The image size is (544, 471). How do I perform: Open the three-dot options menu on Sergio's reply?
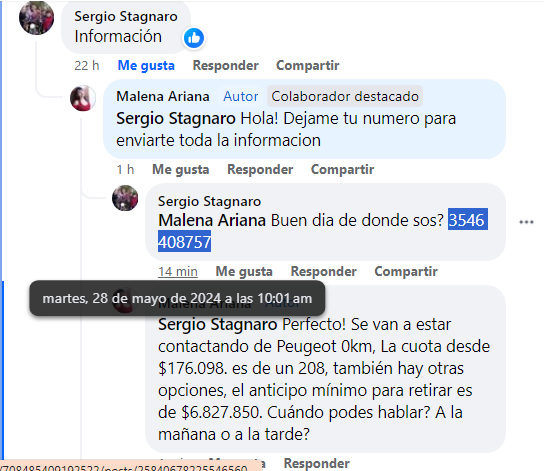click(x=526, y=222)
